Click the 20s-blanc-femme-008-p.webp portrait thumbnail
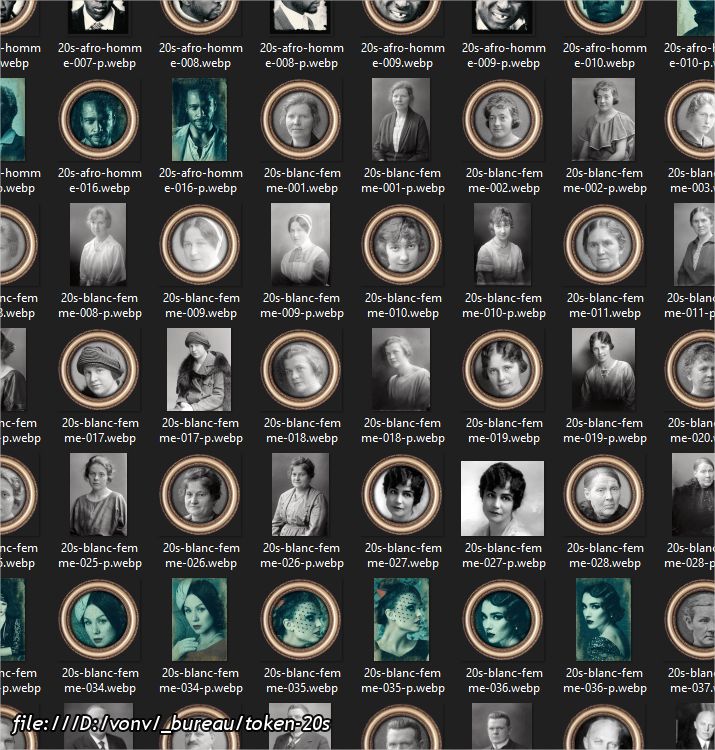715x750 pixels. 98,244
